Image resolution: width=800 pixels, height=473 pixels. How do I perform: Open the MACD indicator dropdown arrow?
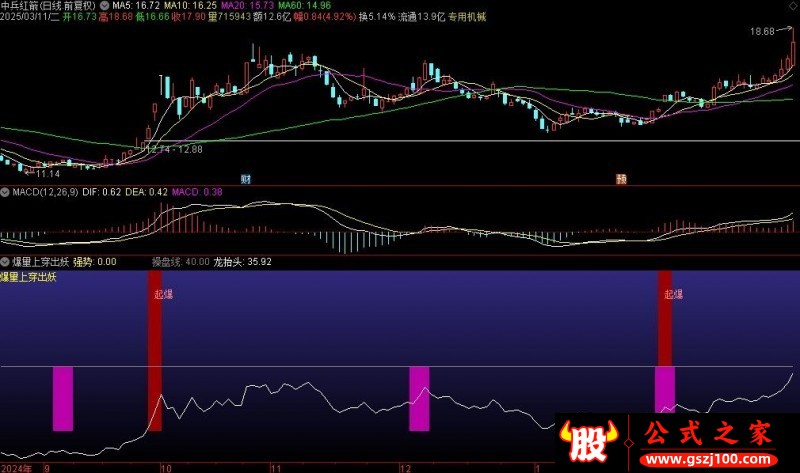(5, 192)
